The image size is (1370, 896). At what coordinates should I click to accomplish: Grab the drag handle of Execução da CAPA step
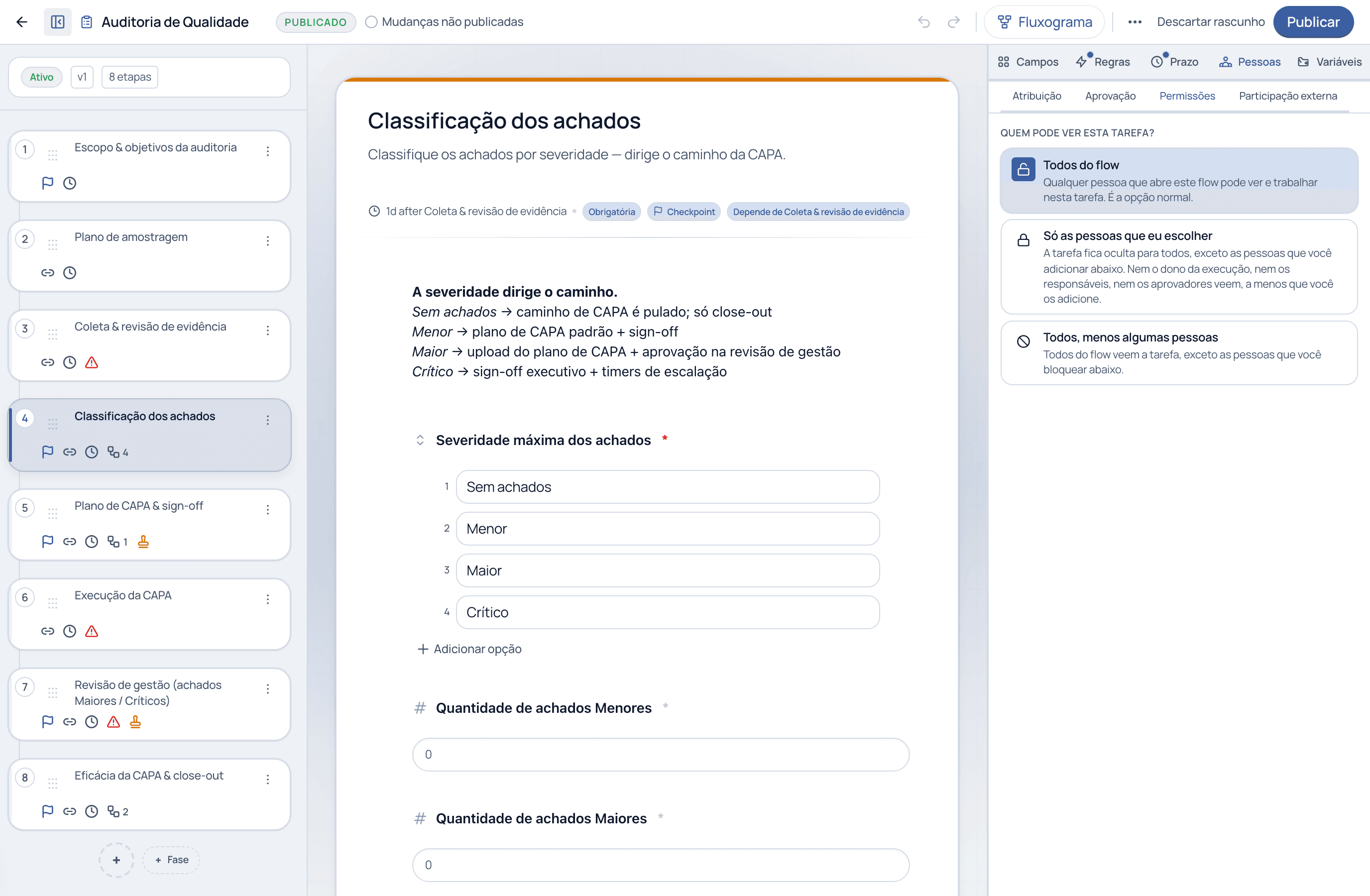[x=53, y=603]
